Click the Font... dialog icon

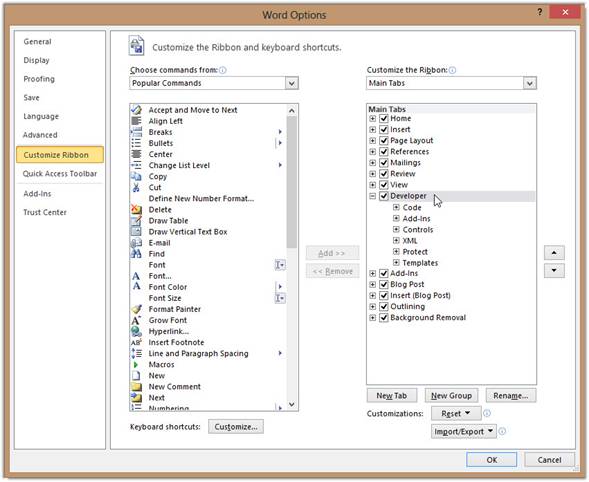pyautogui.click(x=136, y=276)
